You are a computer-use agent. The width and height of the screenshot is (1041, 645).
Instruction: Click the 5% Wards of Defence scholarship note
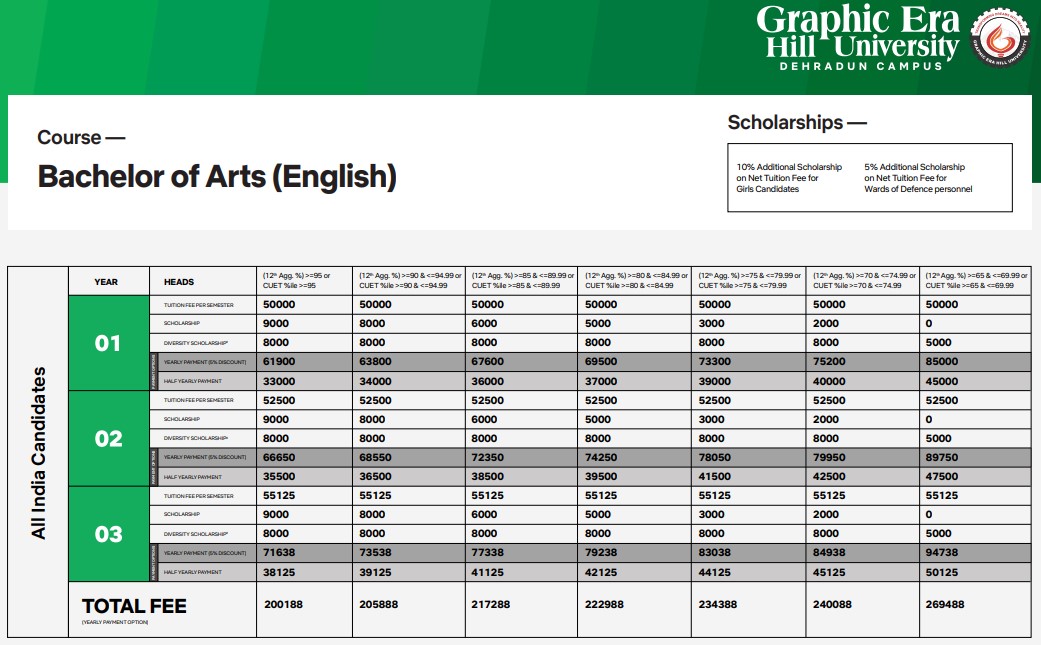pyautogui.click(x=917, y=178)
